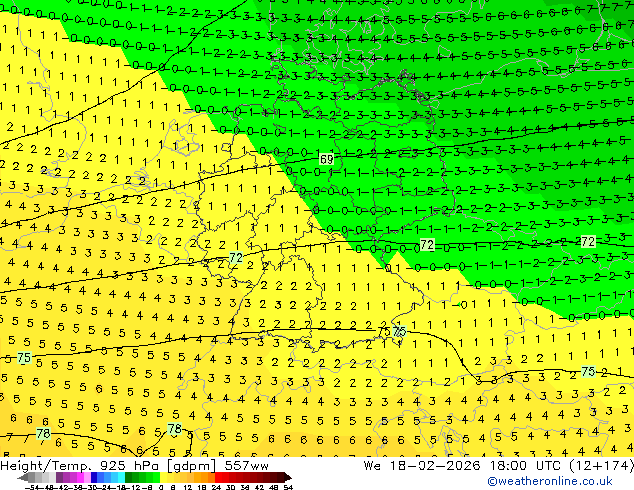Pick the dark blue swatch above legend value -30
634x490 pixels.
pos(94,477)
